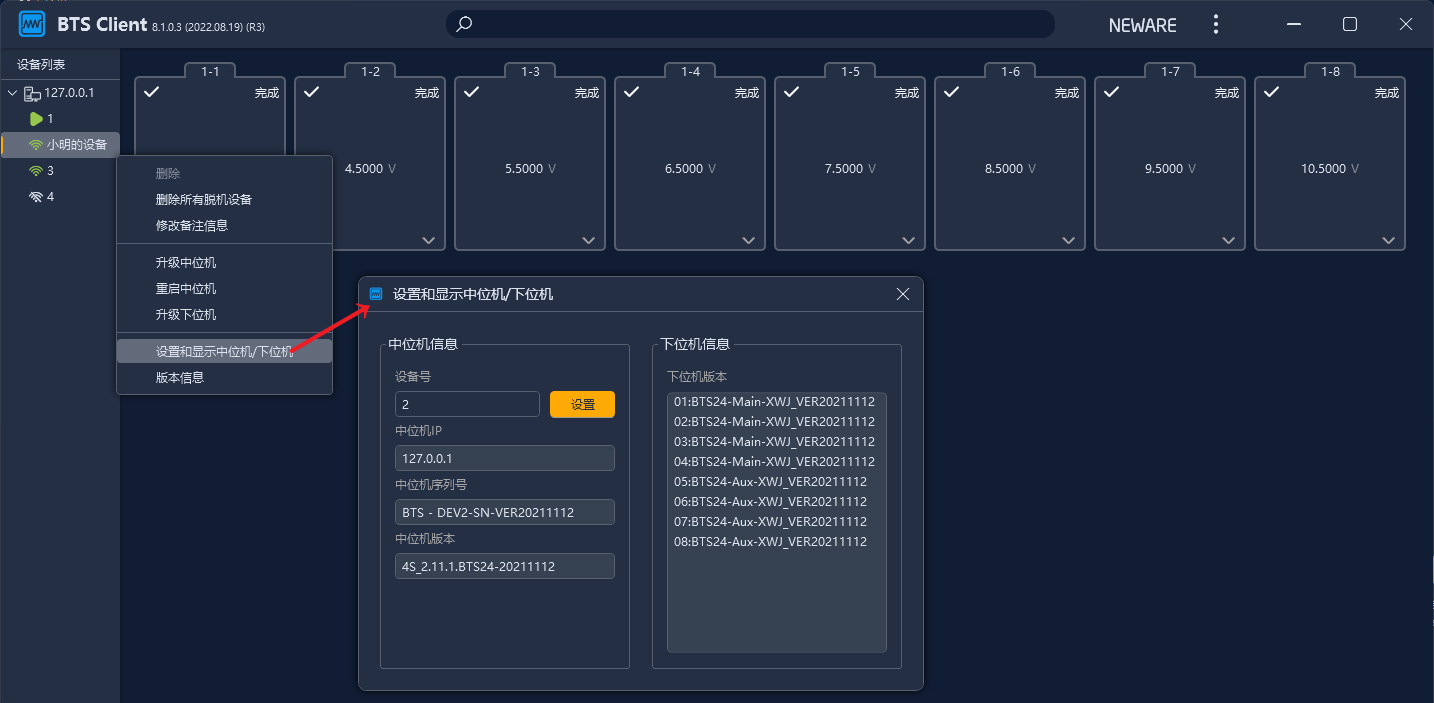Choose 版本信息 from context menu
The image size is (1434, 703).
coord(180,378)
